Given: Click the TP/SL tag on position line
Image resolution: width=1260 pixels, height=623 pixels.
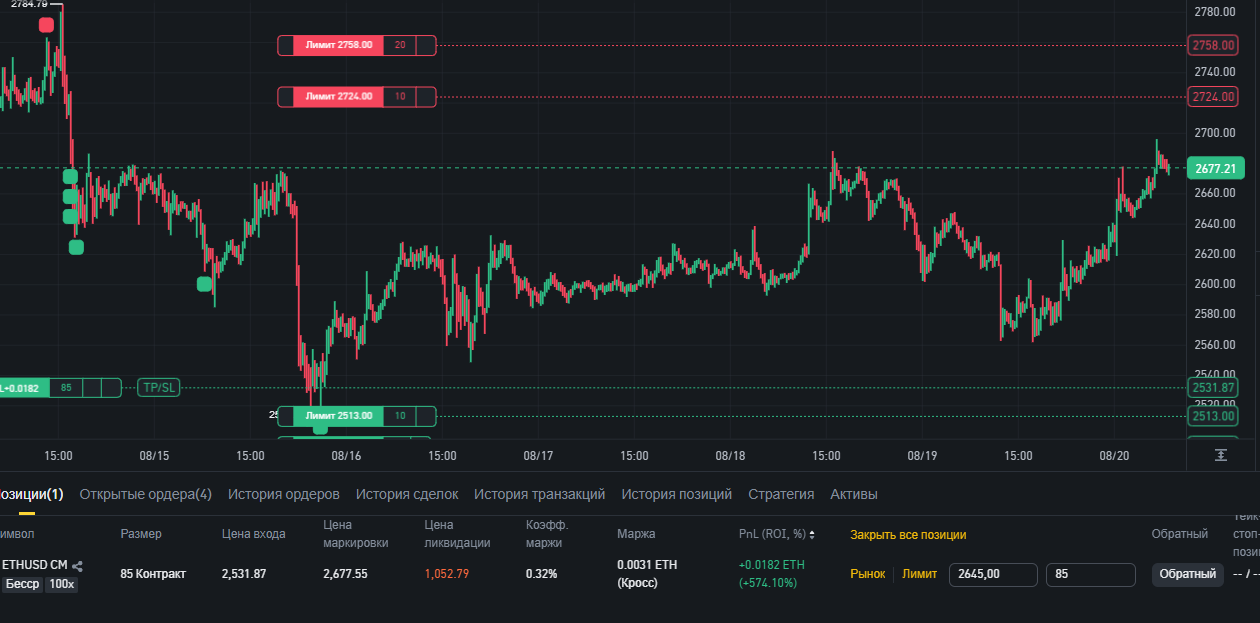Looking at the screenshot, I should pyautogui.click(x=159, y=387).
